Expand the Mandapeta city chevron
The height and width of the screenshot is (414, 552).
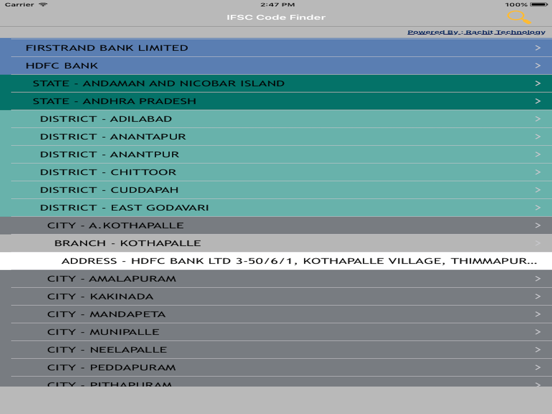[538, 314]
